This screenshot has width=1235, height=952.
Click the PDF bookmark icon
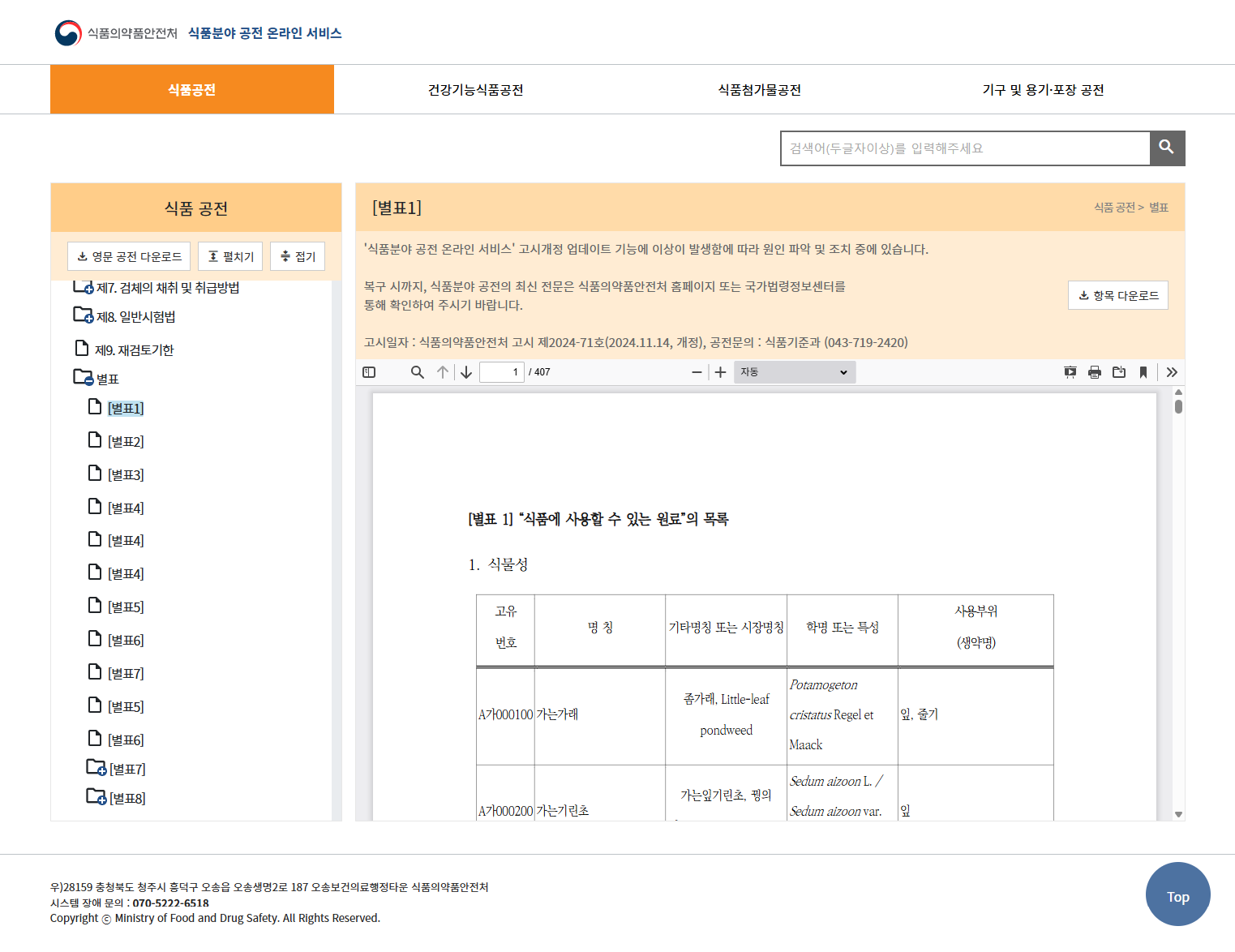(1143, 372)
